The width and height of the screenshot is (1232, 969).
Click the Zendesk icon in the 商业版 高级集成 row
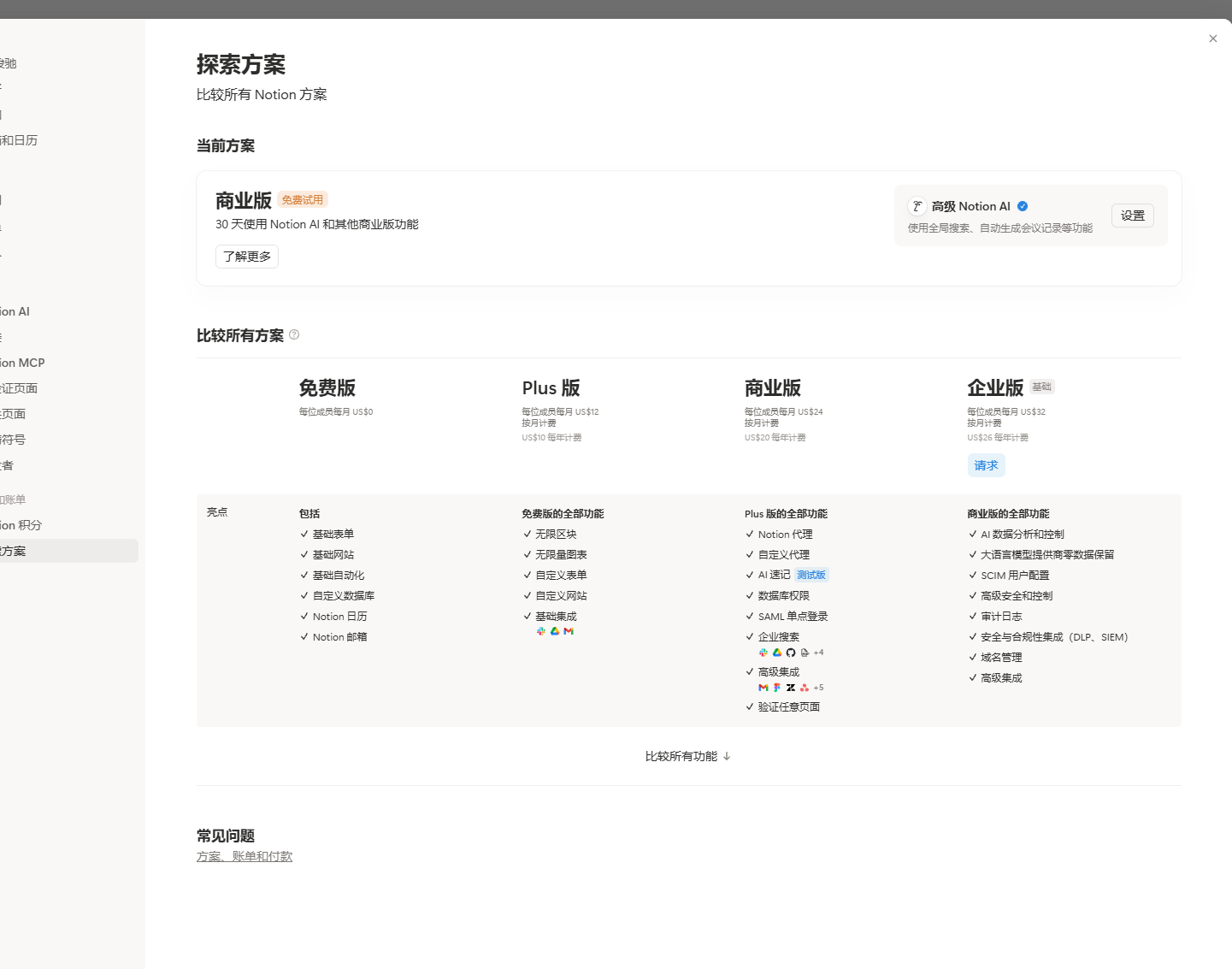click(791, 688)
